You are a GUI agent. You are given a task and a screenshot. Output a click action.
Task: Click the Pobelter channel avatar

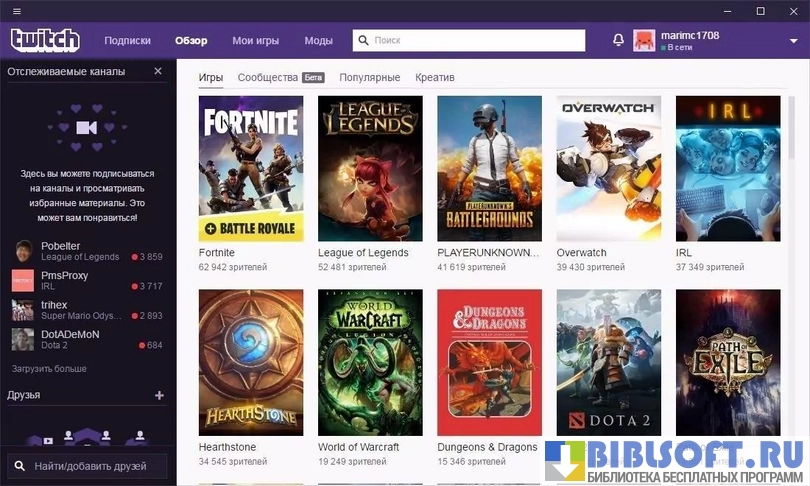[23, 251]
